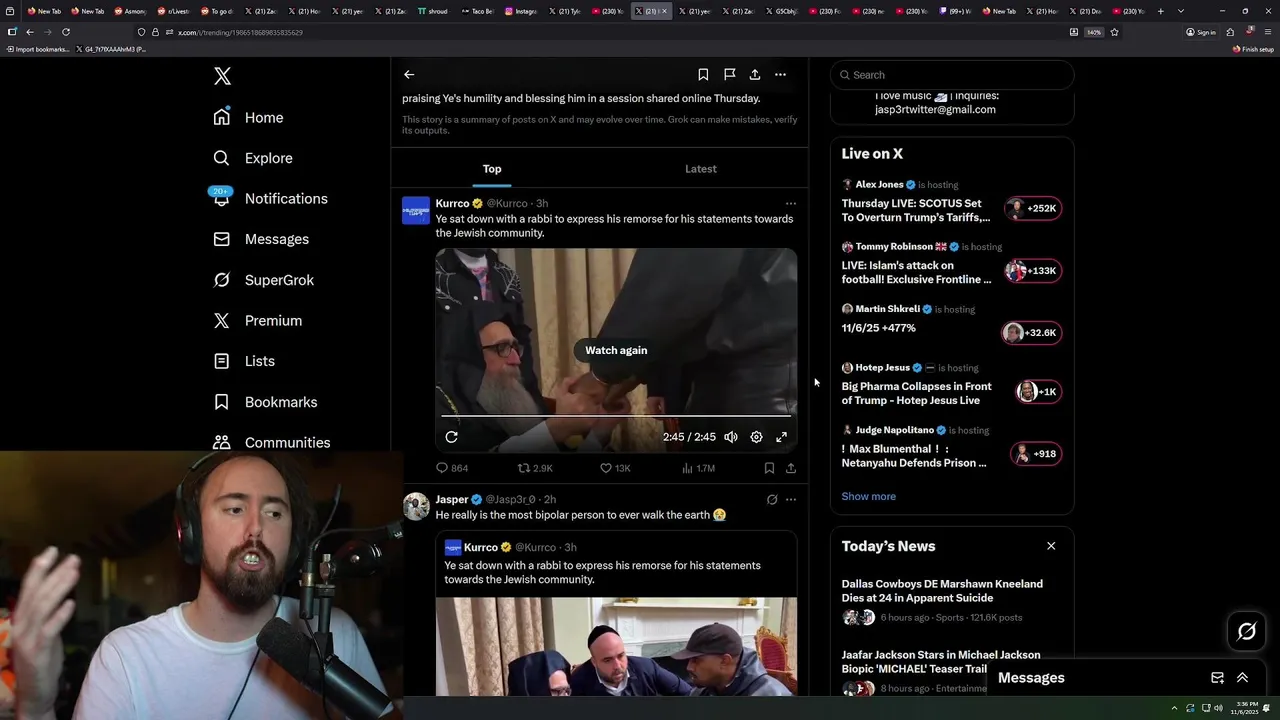Viewport: 1280px width, 720px height.
Task: Open Premium in the sidebar
Action: [x=258, y=320]
